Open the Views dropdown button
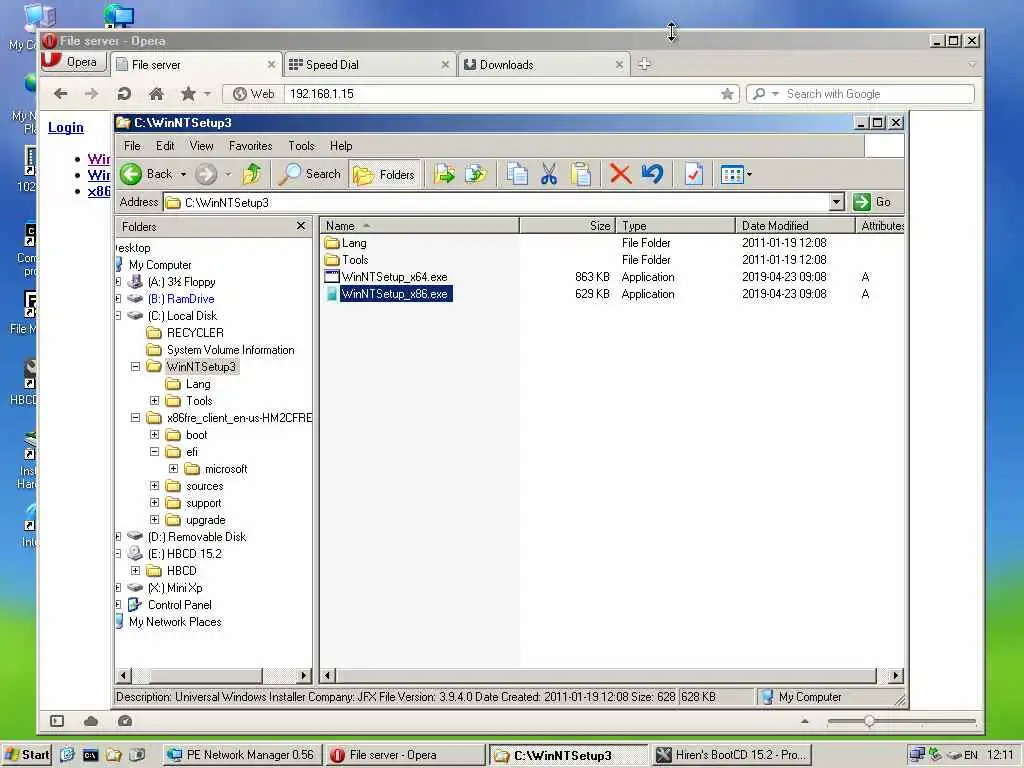Screen dimensions: 1024x768 (x=736, y=174)
